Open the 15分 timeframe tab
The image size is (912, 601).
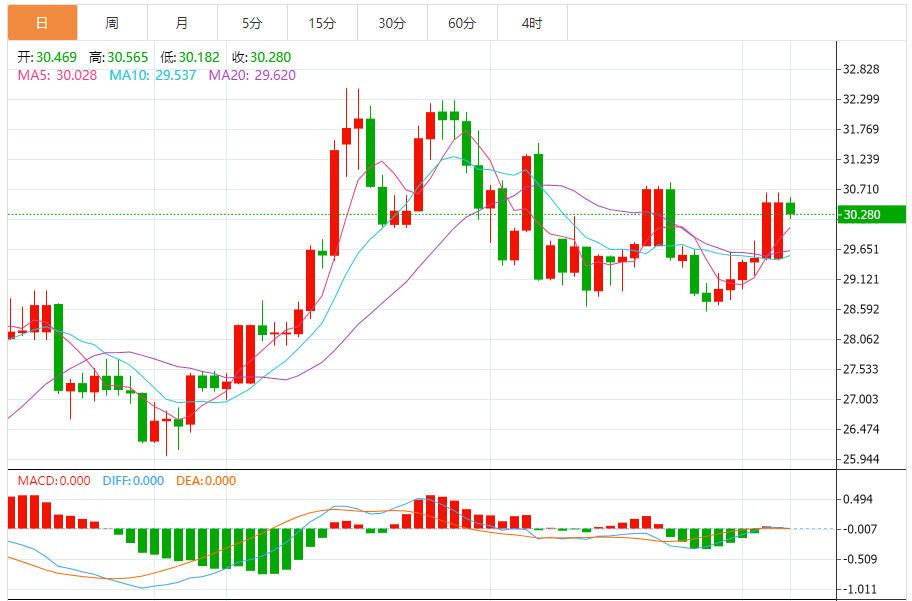pyautogui.click(x=322, y=23)
